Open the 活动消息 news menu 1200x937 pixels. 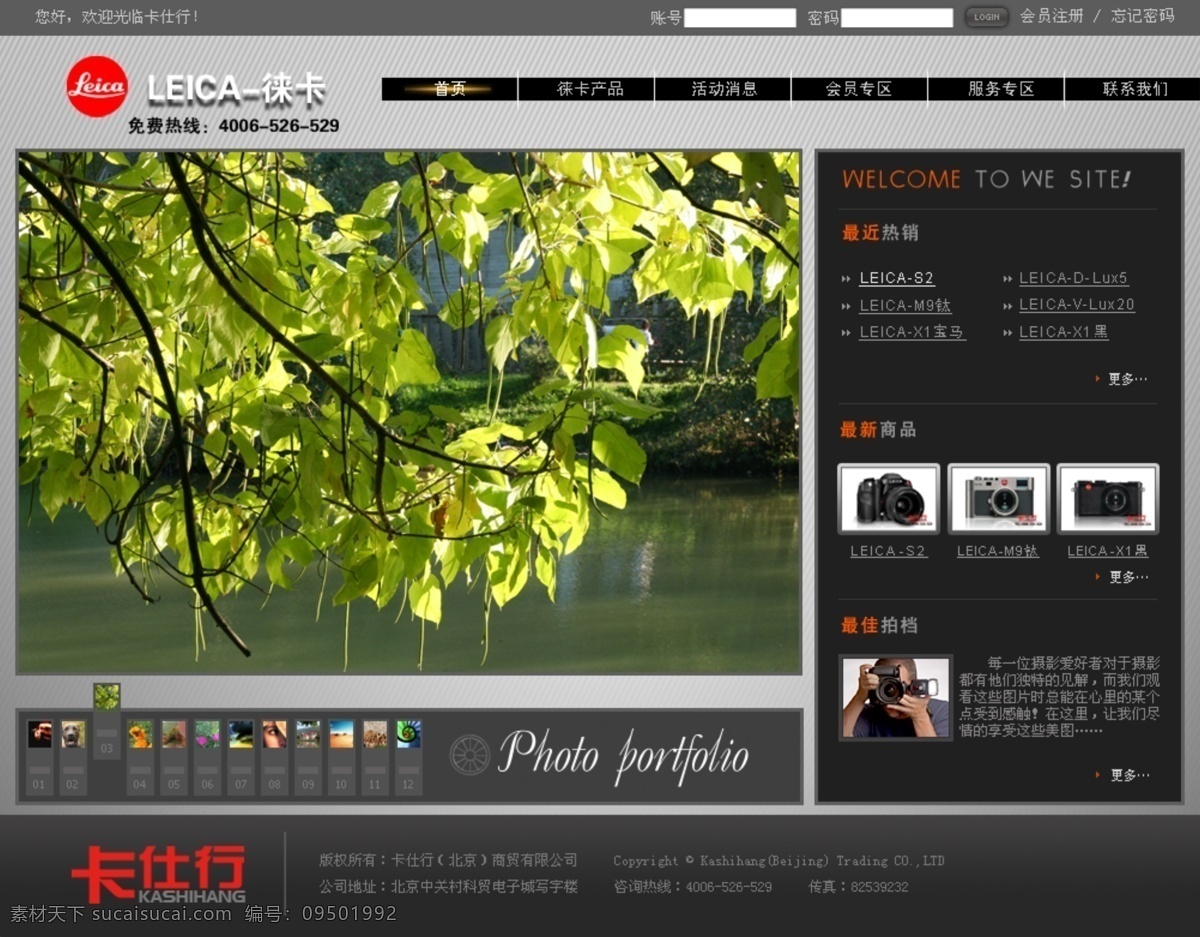(724, 89)
